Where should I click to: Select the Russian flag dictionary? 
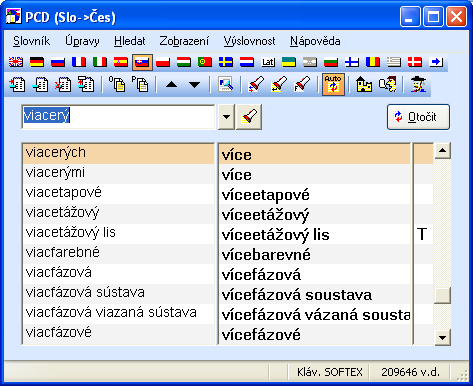(58, 62)
